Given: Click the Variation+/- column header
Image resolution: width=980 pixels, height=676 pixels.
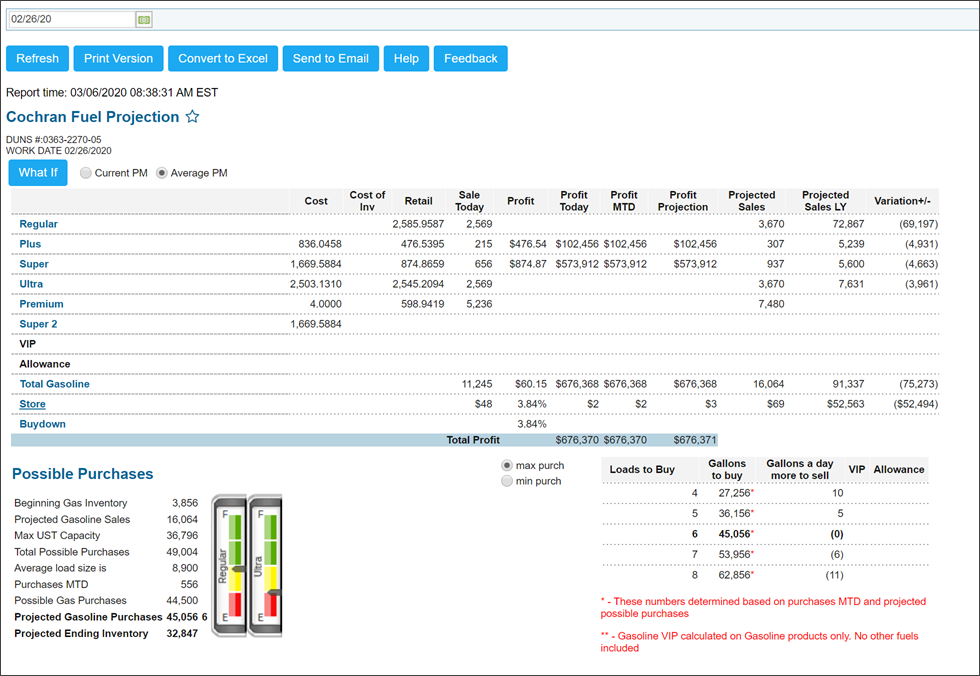Looking at the screenshot, I should 902,201.
